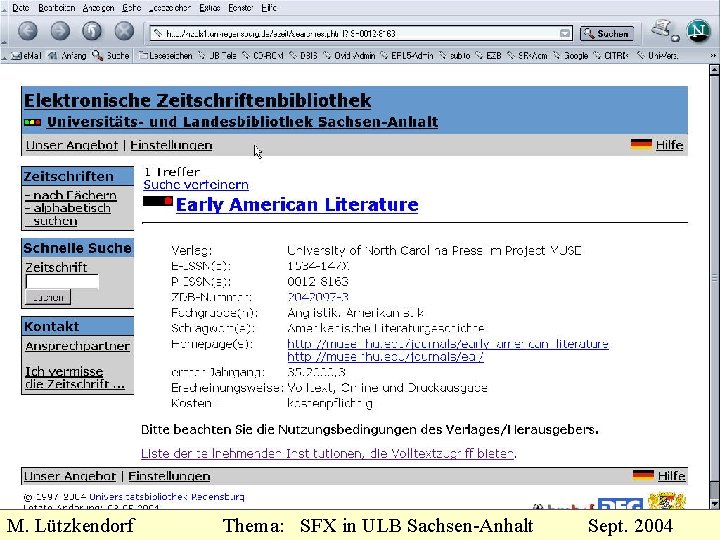
Task: Open the muse early_american_literature homepage link
Action: coord(448,344)
